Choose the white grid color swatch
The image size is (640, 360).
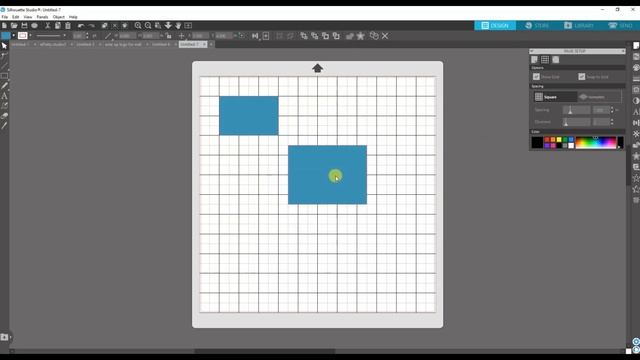pyautogui.click(x=571, y=146)
